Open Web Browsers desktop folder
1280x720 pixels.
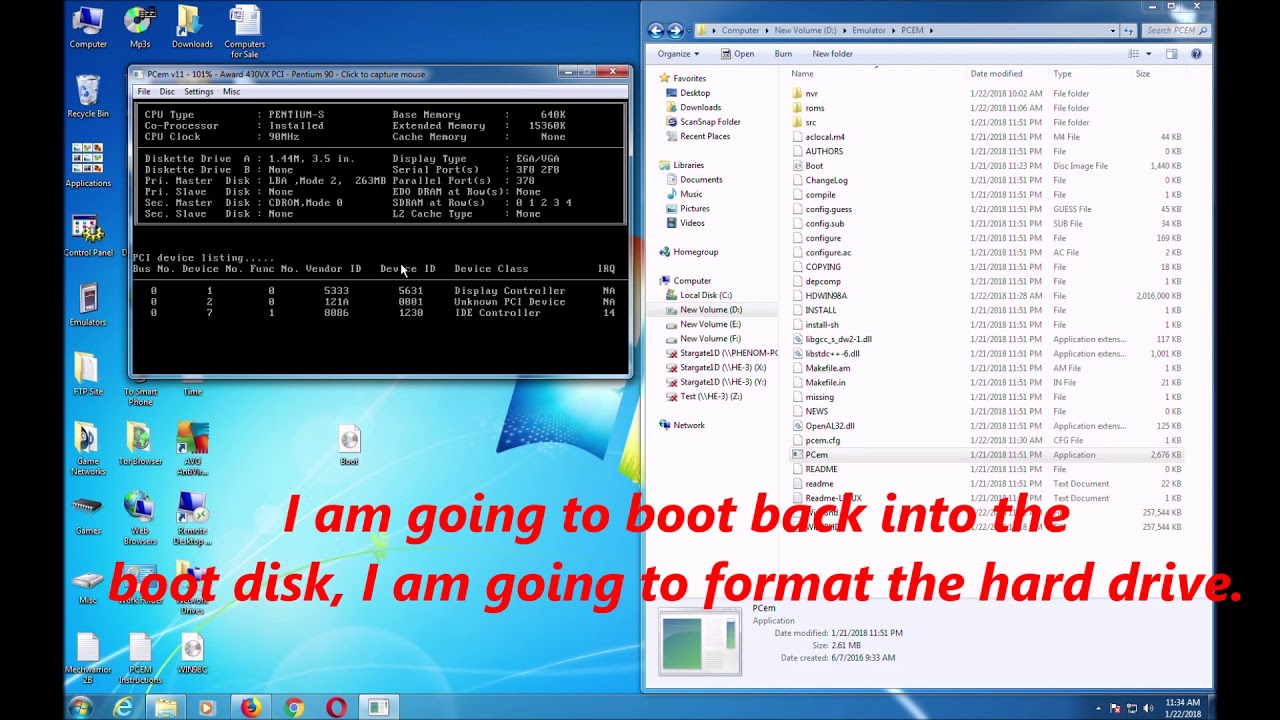(x=140, y=518)
